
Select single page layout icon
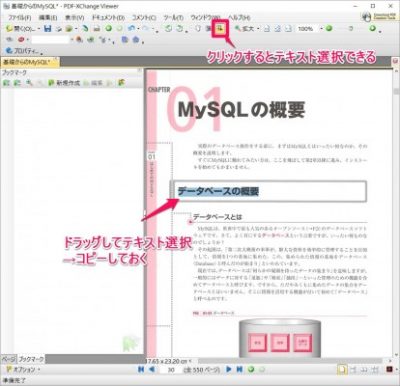(x=342, y=370)
